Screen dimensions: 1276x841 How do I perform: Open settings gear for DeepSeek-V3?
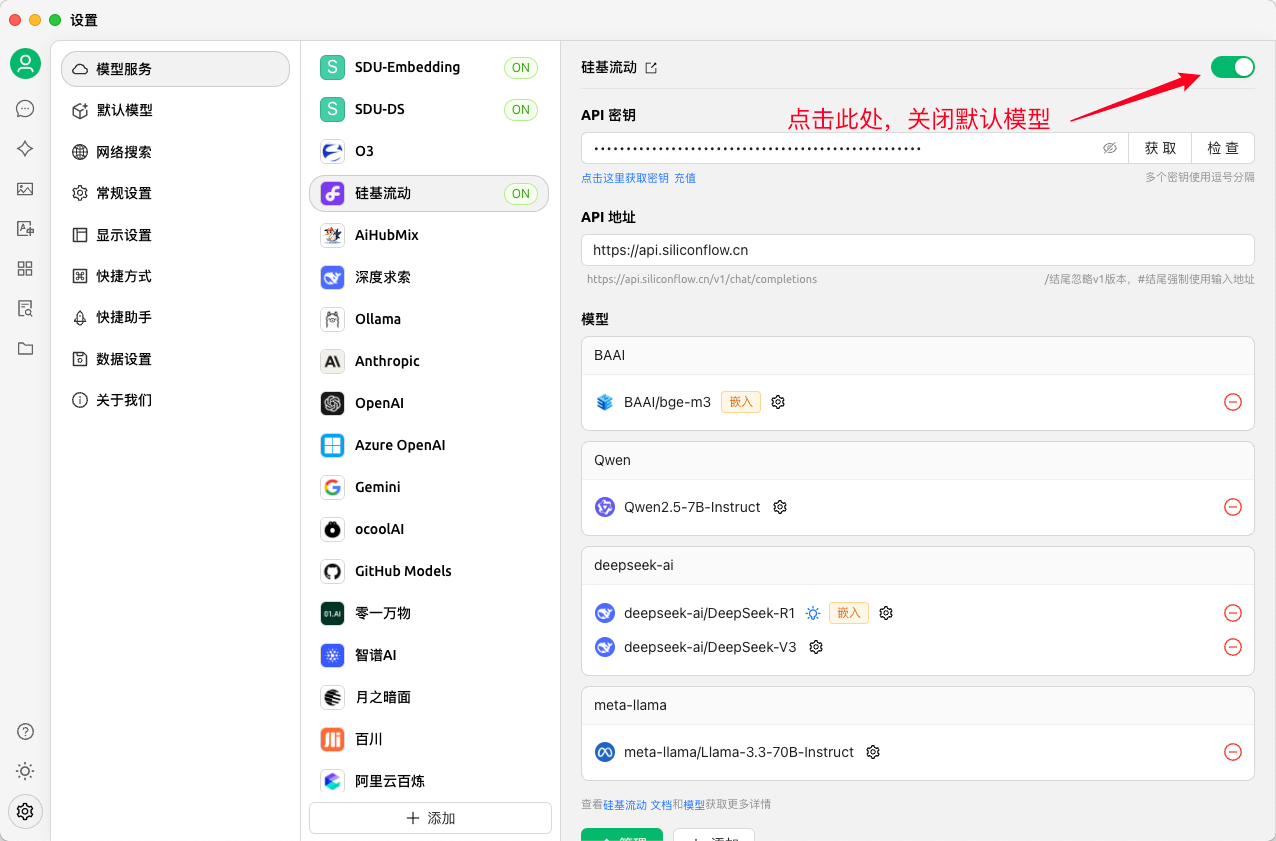pos(816,647)
